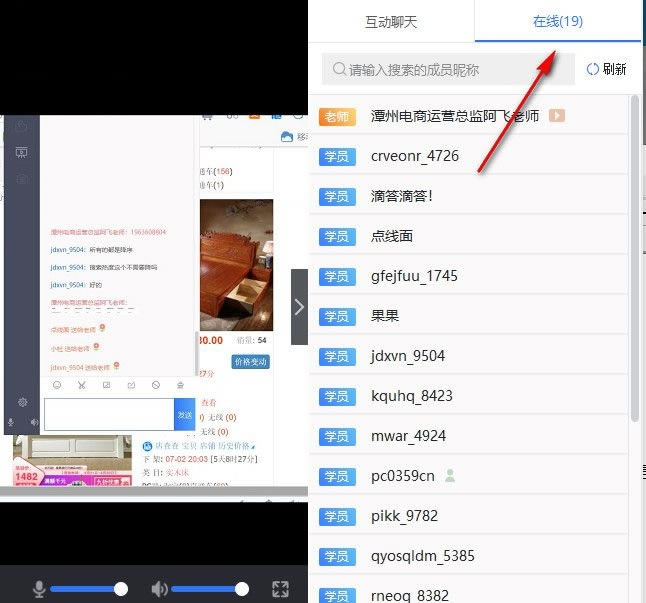The width and height of the screenshot is (646, 603).
Task: Click the member list scrollbar
Action: pos(635,259)
